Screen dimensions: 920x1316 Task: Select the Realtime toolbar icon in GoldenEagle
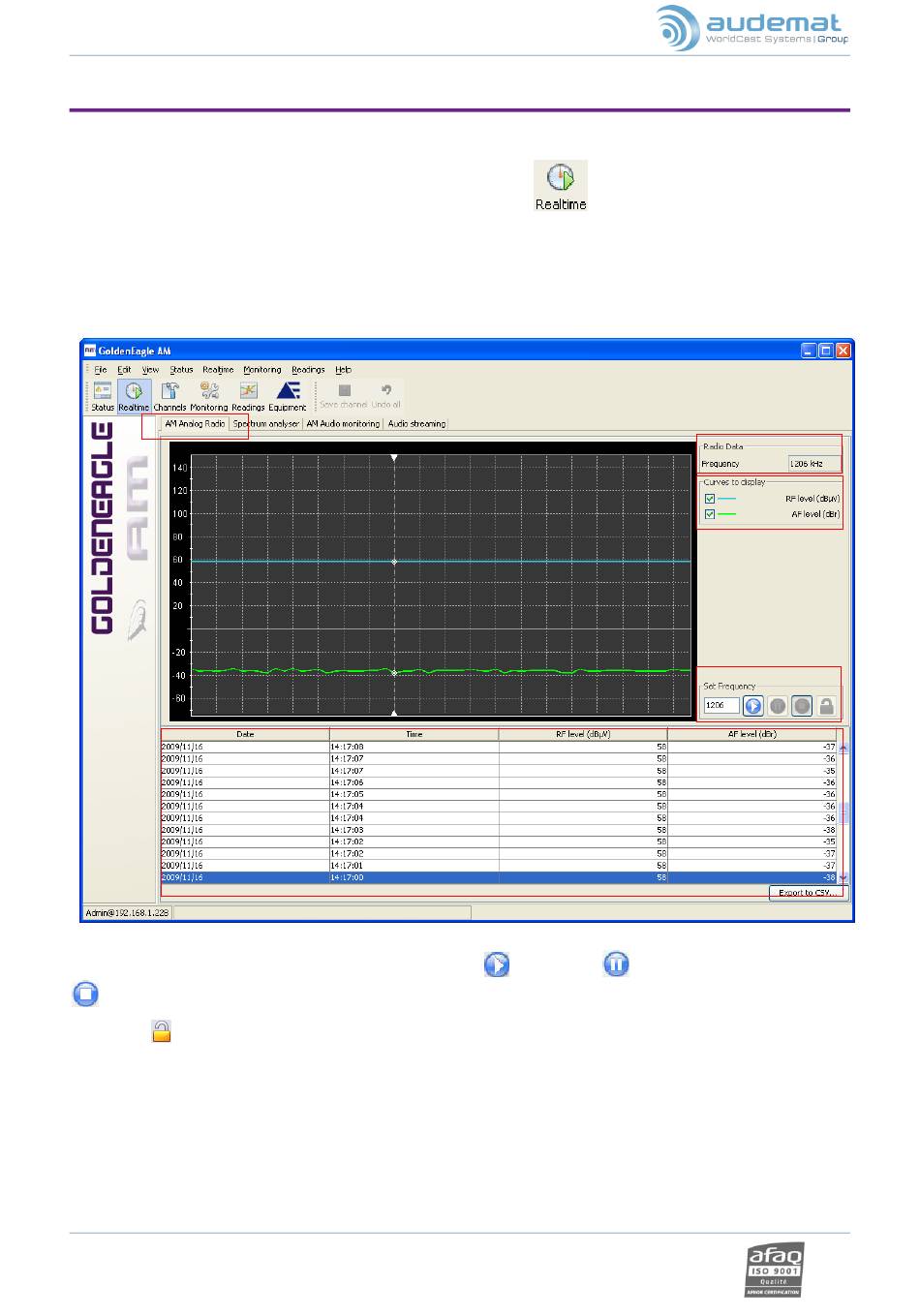pyautogui.click(x=134, y=395)
